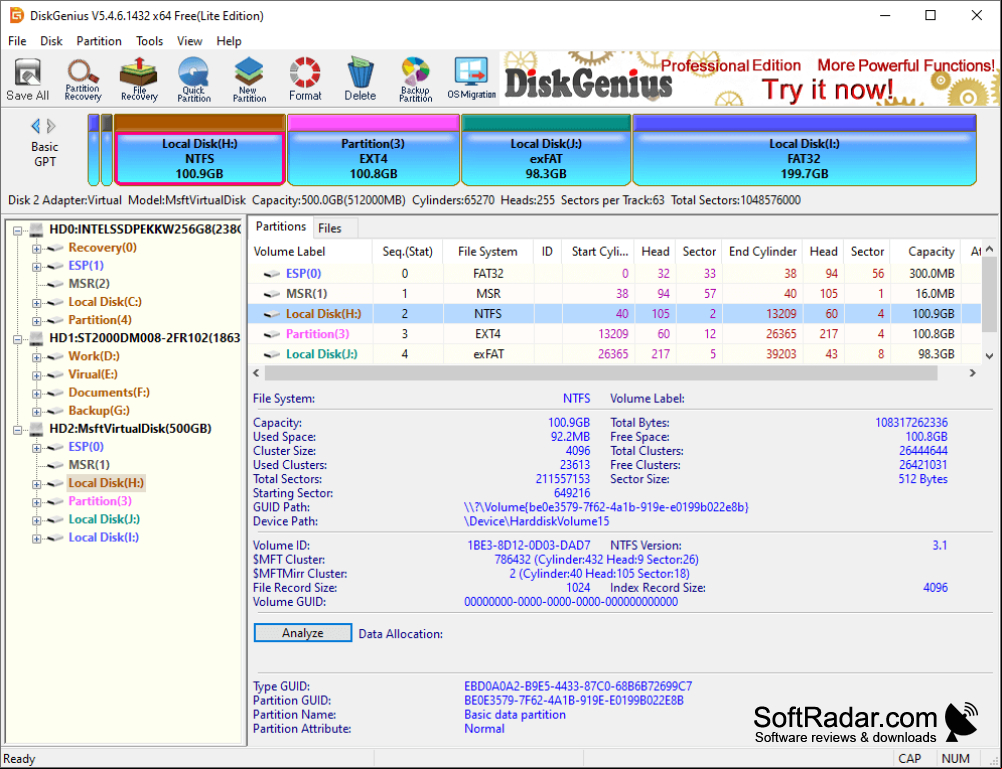Screen dimensions: 1002x769
Task: Select the Local Disk(H:) row in partition table
Action: coord(614,314)
